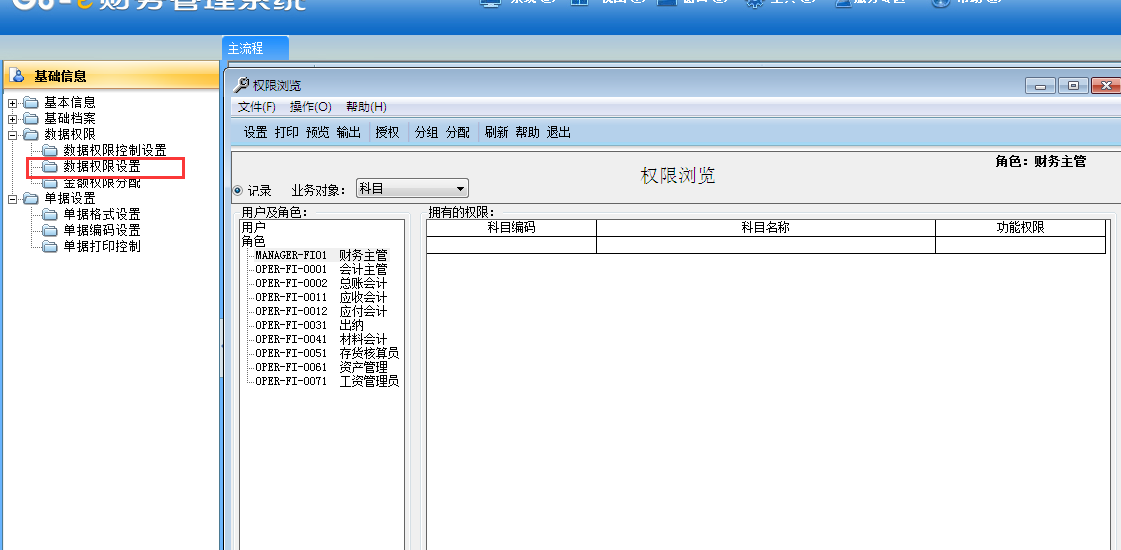Select the 记录 radio button
This screenshot has width=1121, height=550.
pyautogui.click(x=238, y=190)
